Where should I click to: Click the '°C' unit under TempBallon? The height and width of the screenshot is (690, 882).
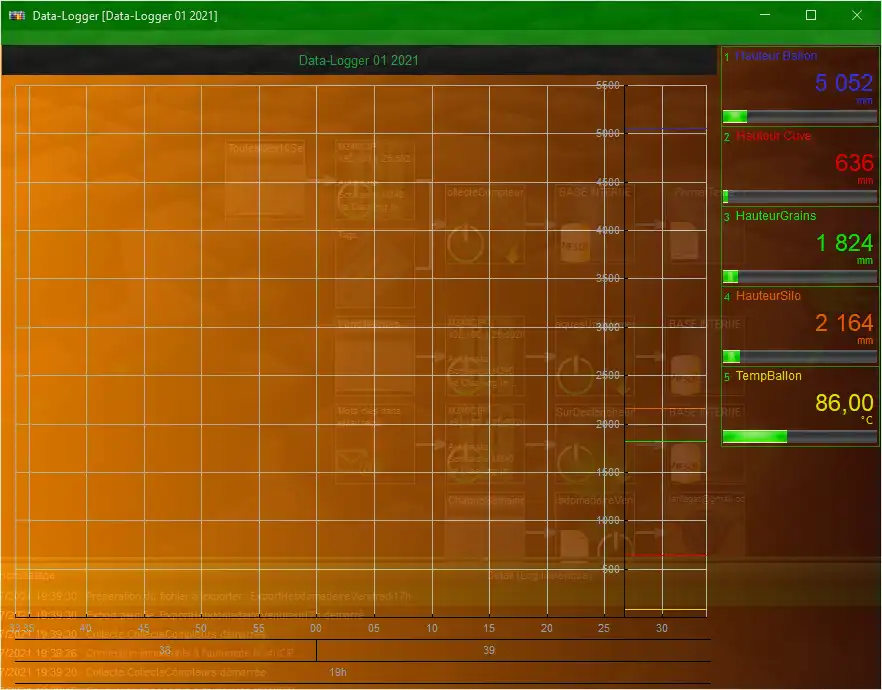pyautogui.click(x=867, y=420)
